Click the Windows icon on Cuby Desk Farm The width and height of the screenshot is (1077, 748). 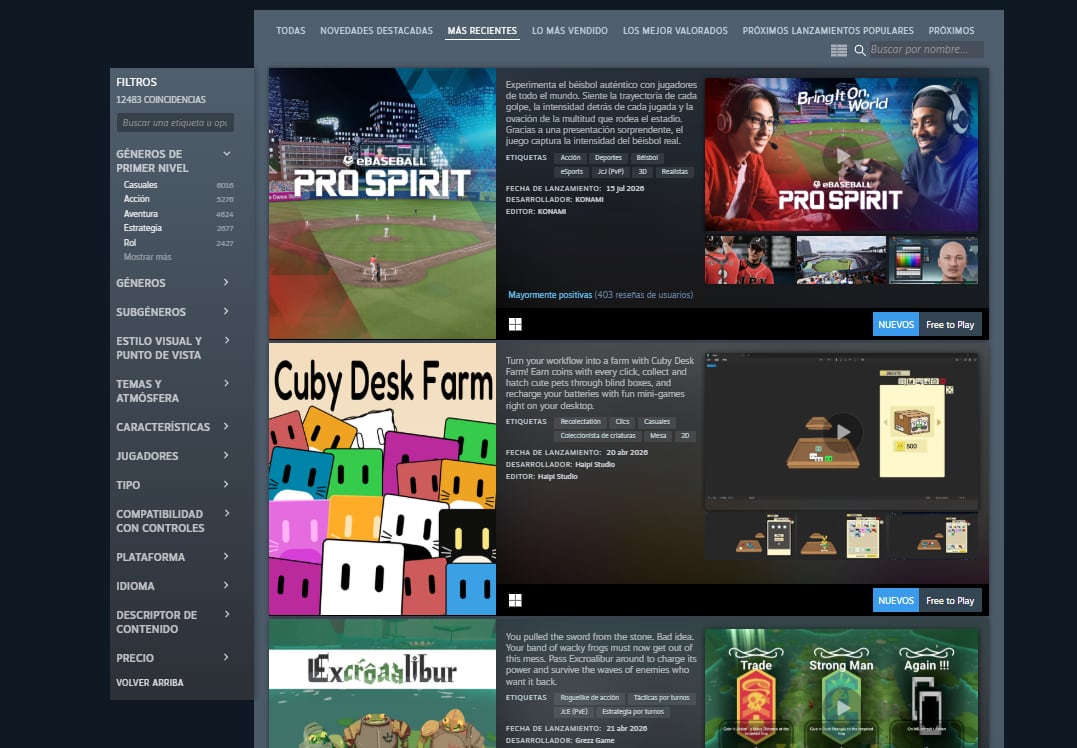(x=516, y=598)
